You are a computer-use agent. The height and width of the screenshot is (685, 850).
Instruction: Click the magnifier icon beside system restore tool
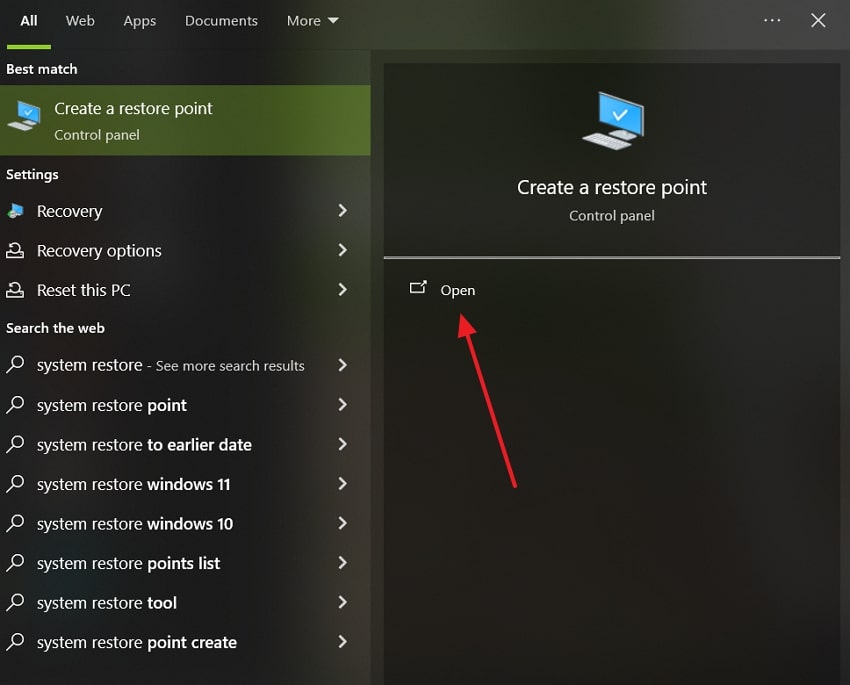point(15,602)
